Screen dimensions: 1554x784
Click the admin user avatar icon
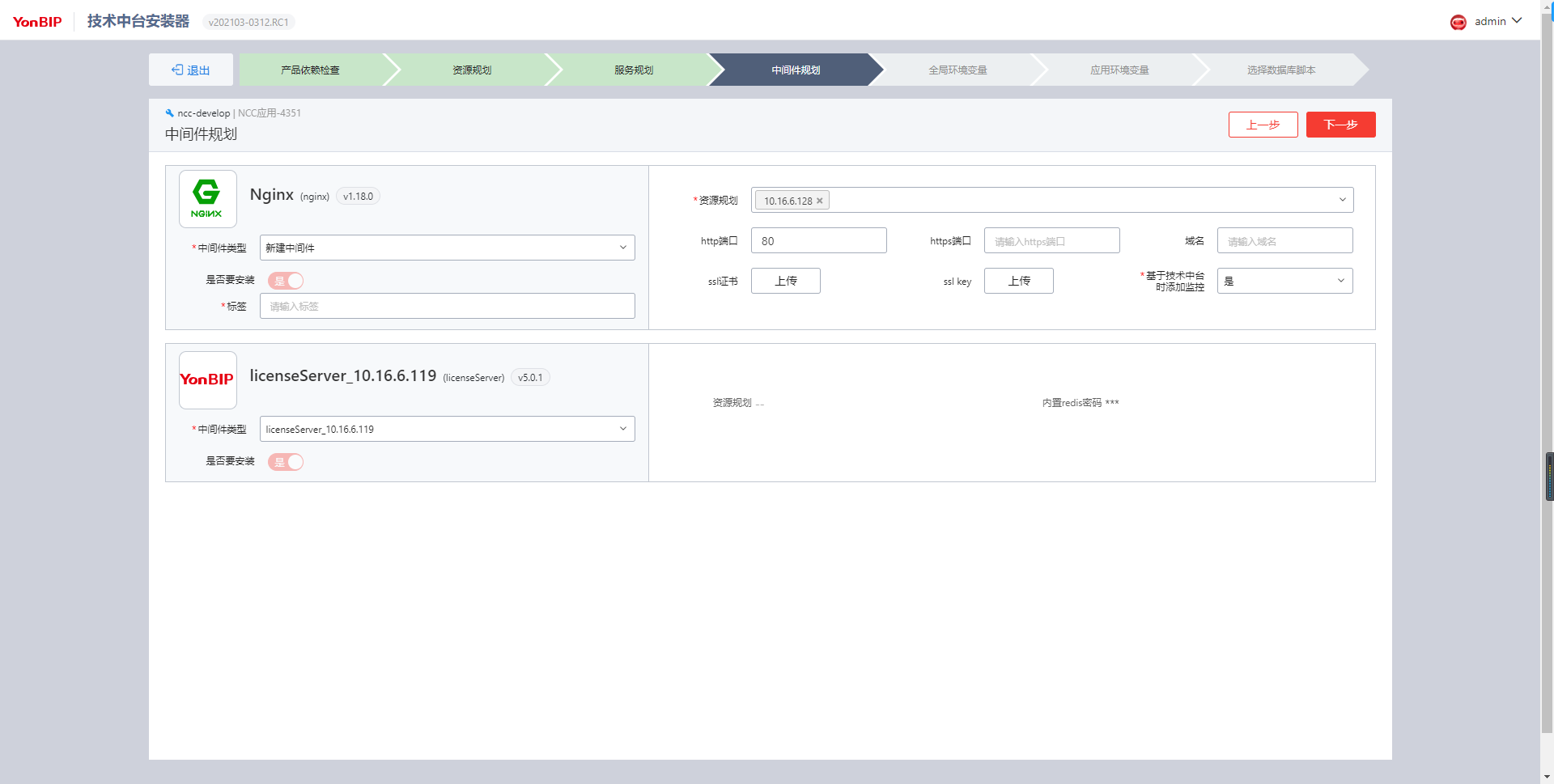1458,22
